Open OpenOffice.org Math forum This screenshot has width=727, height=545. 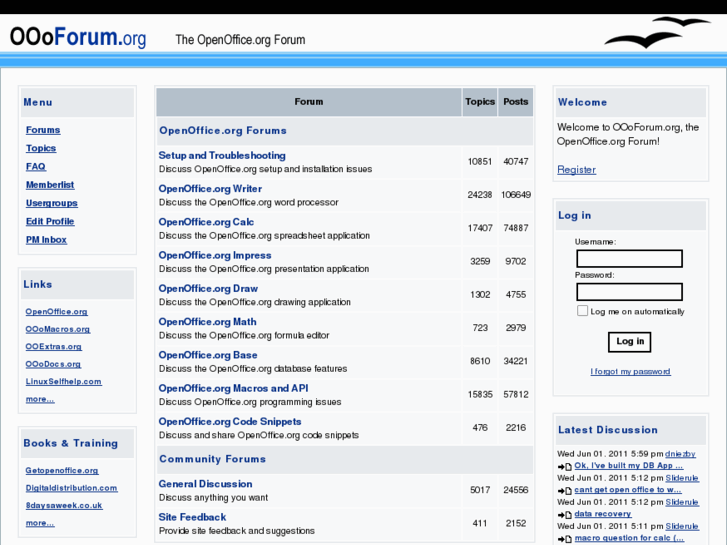point(207,322)
